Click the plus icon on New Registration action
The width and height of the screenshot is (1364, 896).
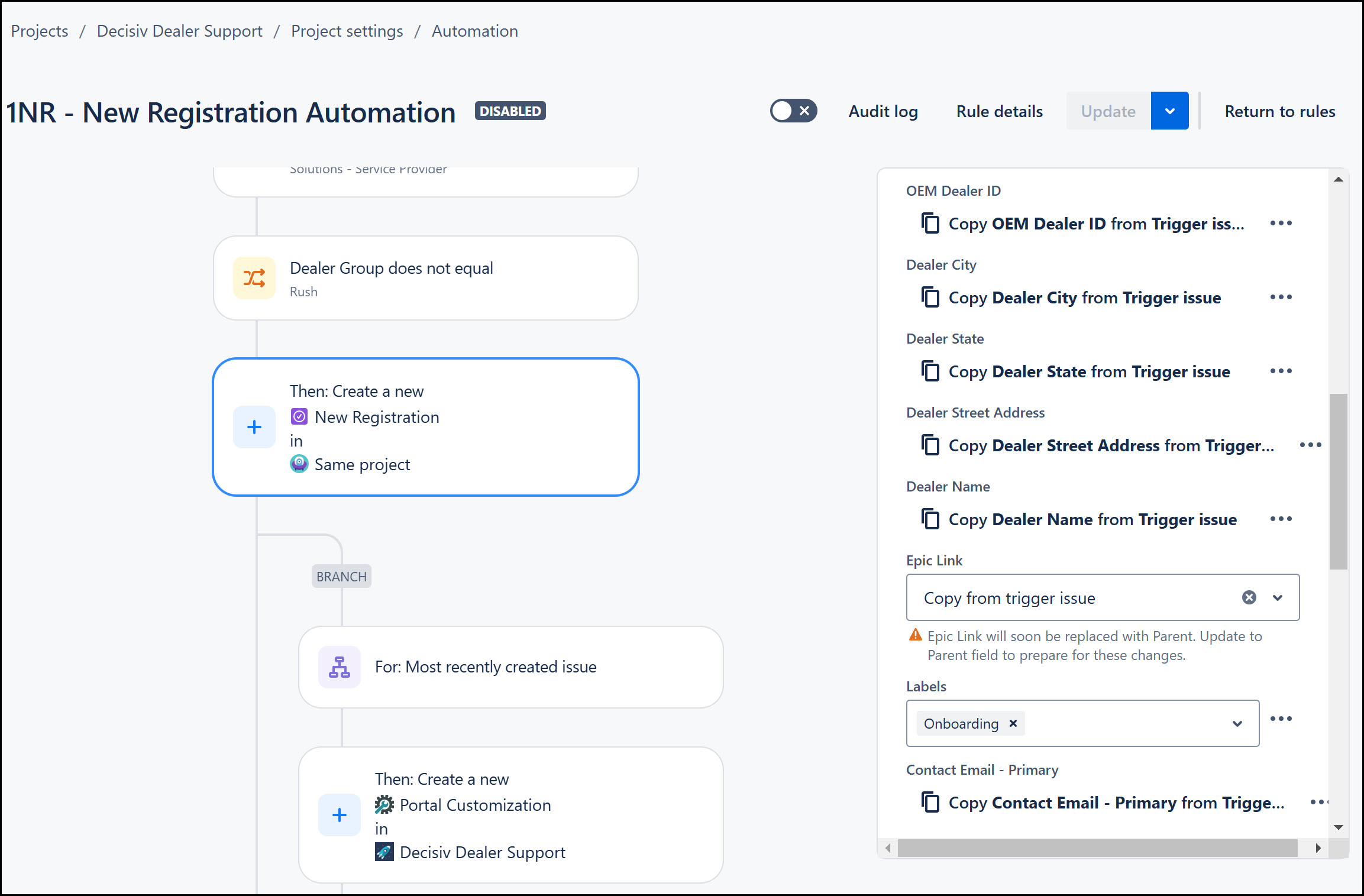(x=254, y=427)
